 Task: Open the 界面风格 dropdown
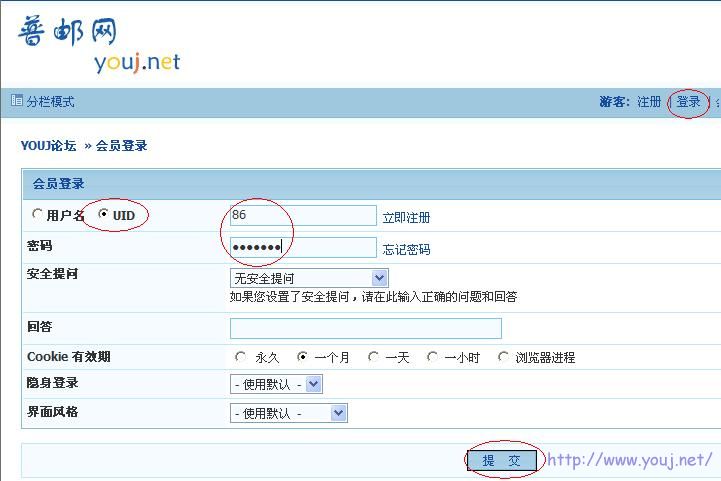[x=289, y=413]
